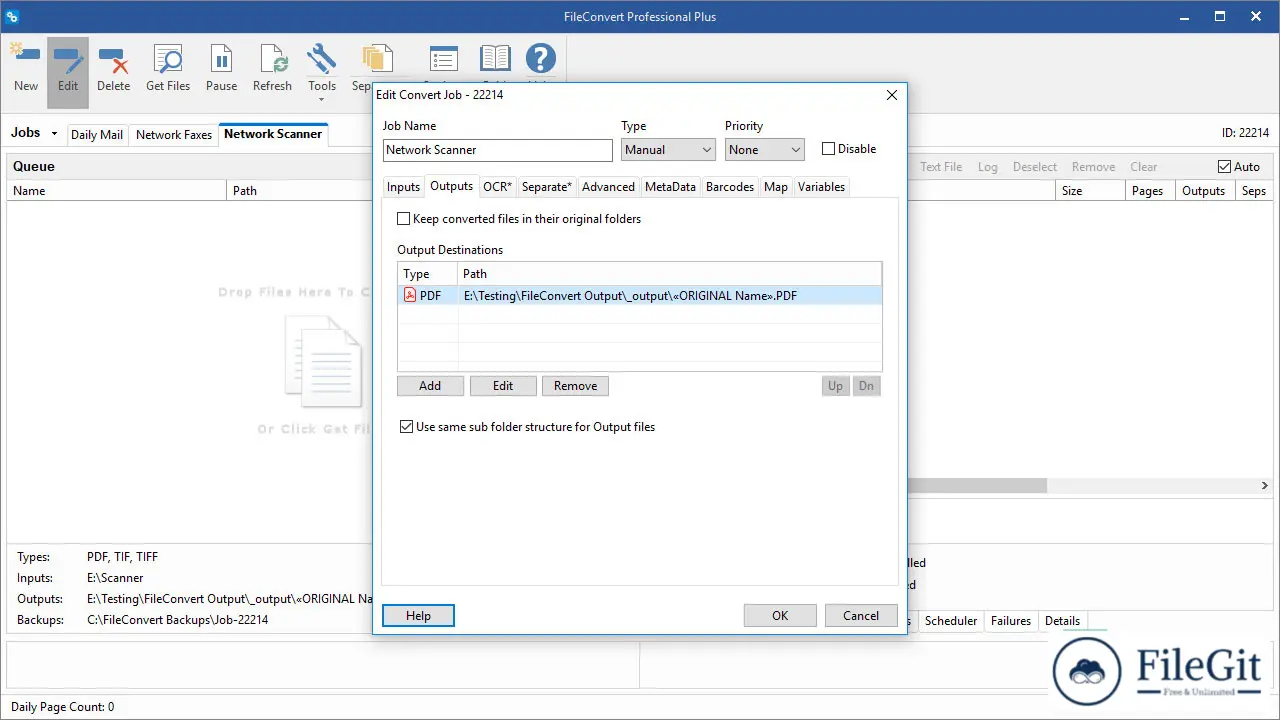Click Clear in the queue bar

coord(1144,167)
